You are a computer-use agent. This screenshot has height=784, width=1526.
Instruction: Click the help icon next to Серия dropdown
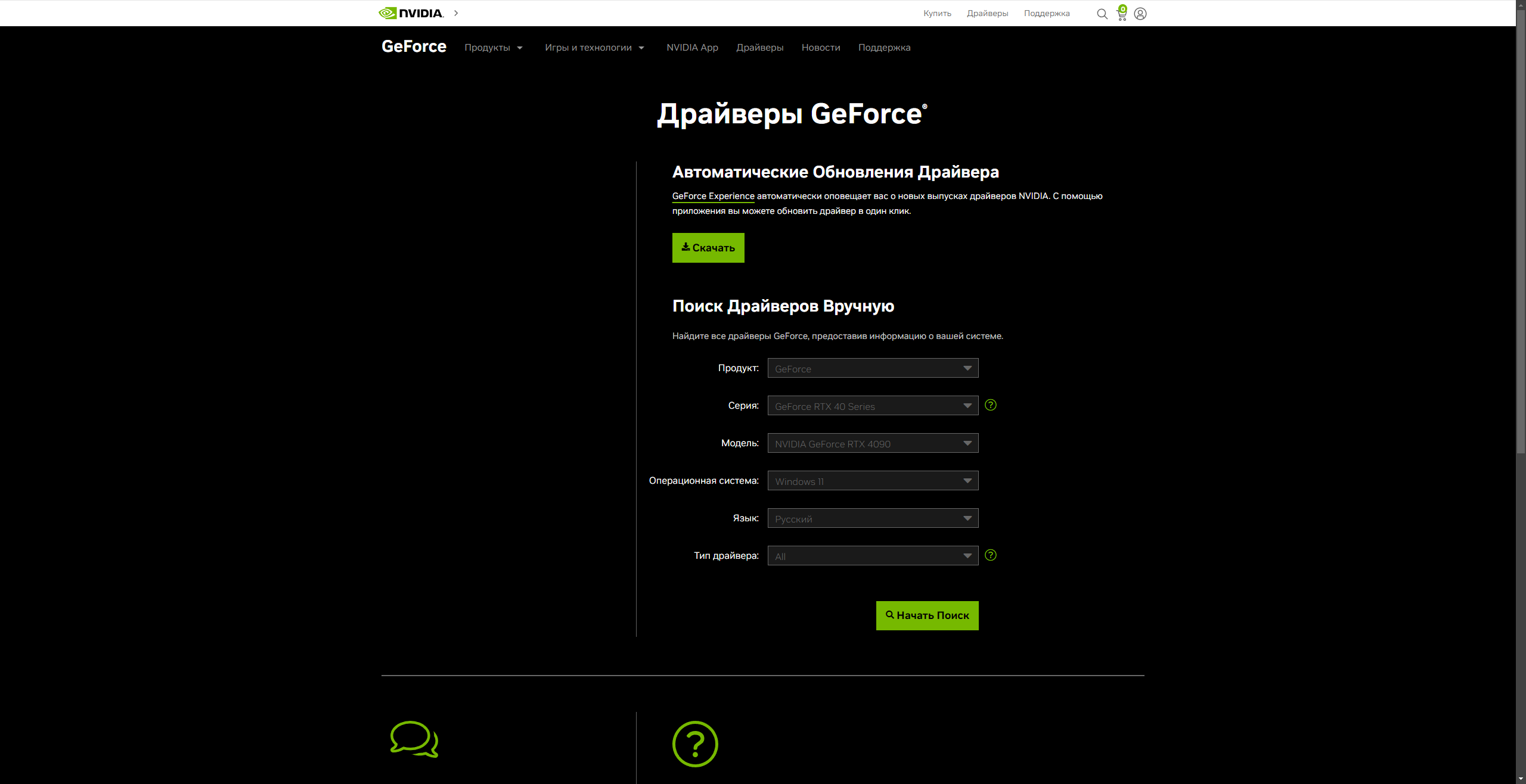point(991,405)
